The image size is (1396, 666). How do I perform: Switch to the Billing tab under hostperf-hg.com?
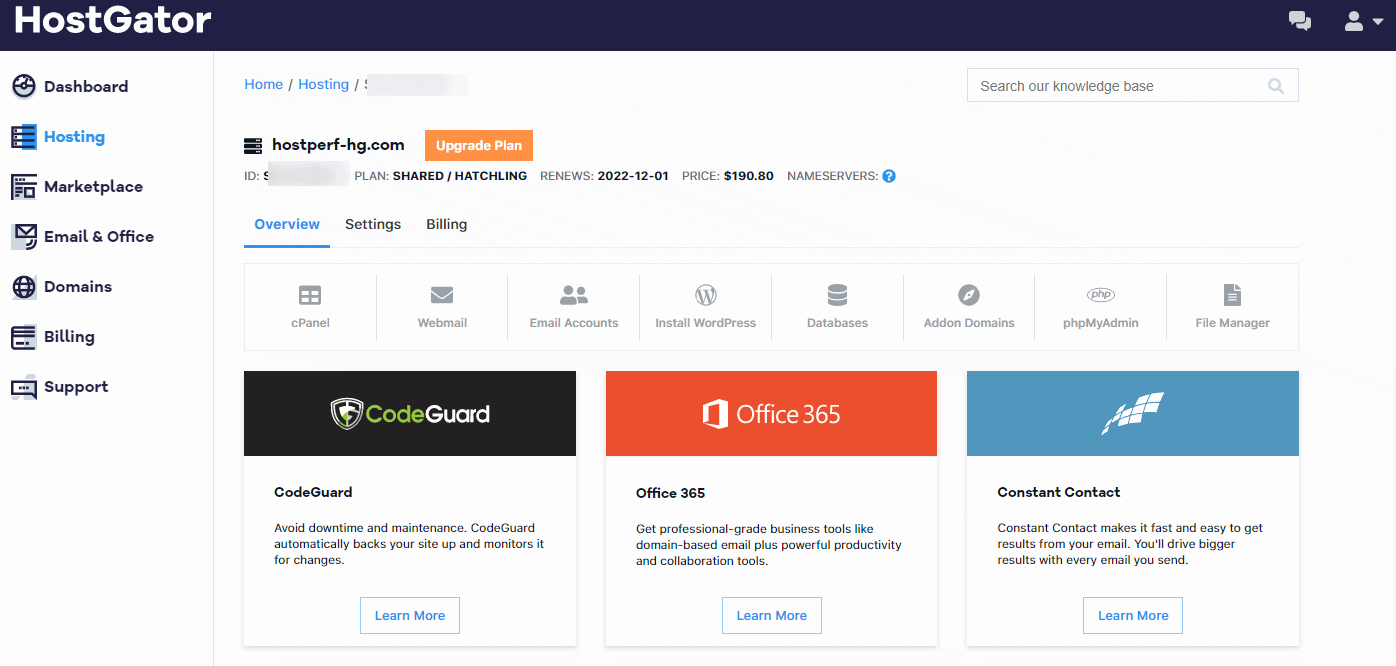point(447,225)
